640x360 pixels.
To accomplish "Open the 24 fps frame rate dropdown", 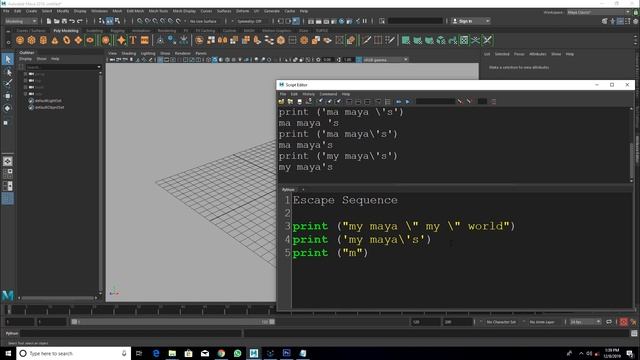I will click(585, 322).
